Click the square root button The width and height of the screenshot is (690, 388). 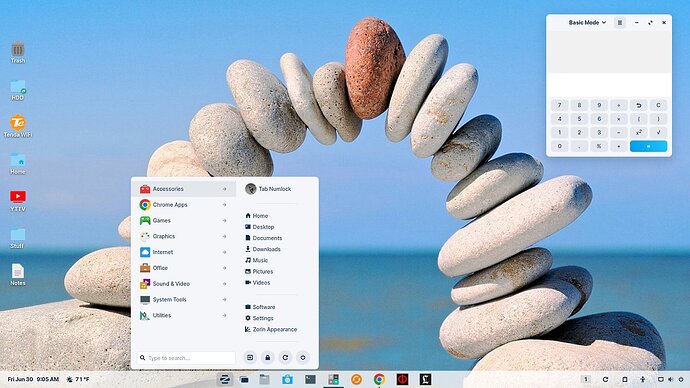(658, 132)
